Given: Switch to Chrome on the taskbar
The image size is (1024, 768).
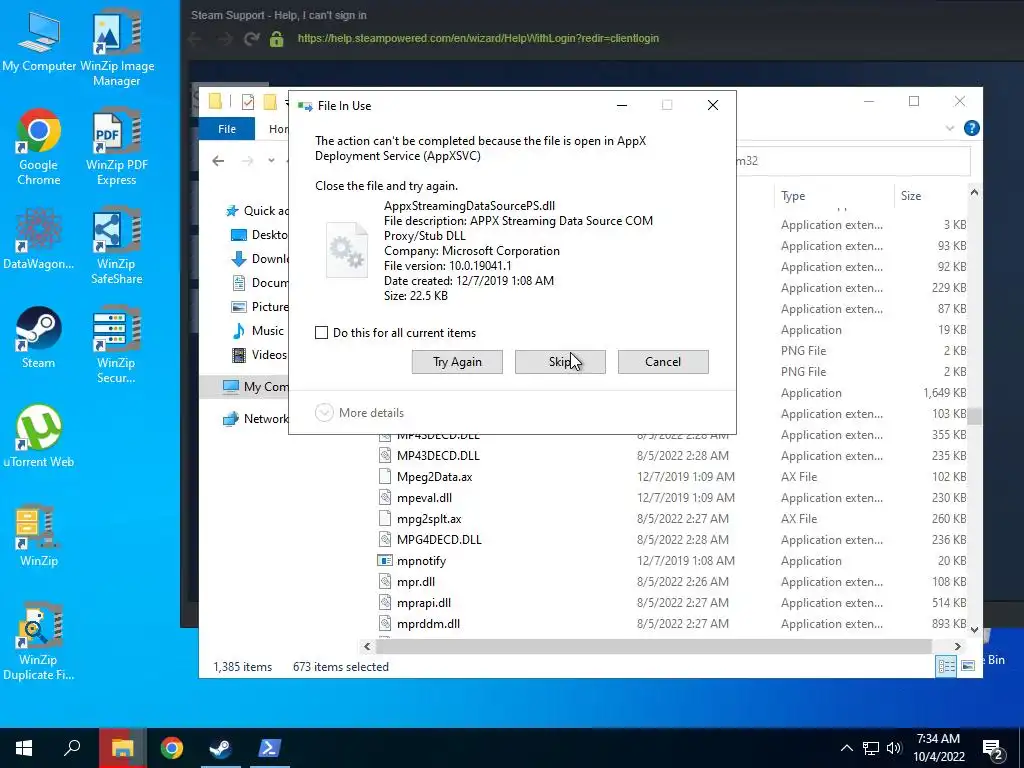Looking at the screenshot, I should (x=172, y=748).
